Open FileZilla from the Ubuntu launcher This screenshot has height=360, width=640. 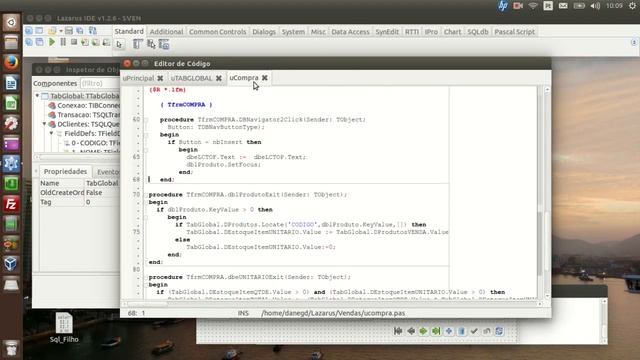pyautogui.click(x=11, y=204)
